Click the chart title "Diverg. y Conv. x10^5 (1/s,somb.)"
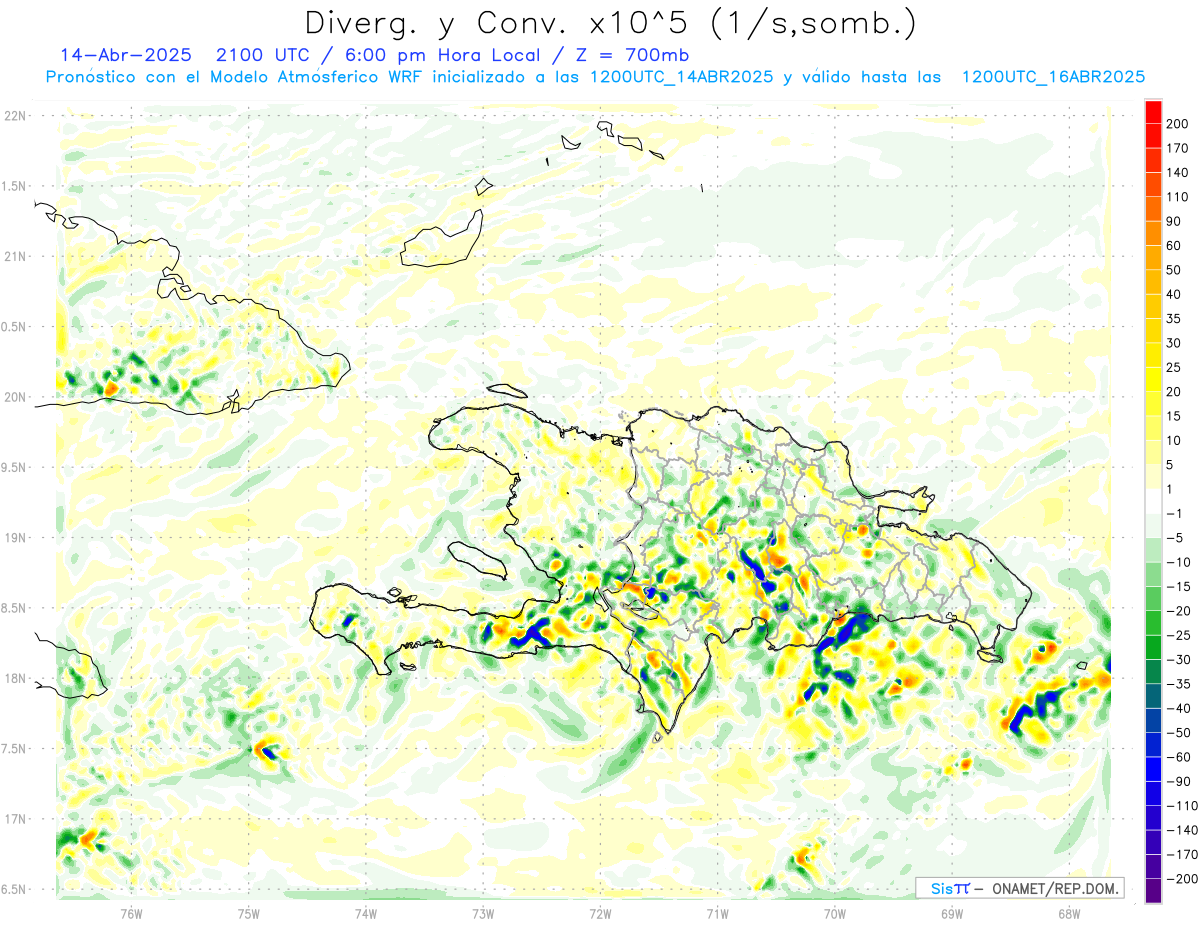The height and width of the screenshot is (927, 1200). [610, 22]
